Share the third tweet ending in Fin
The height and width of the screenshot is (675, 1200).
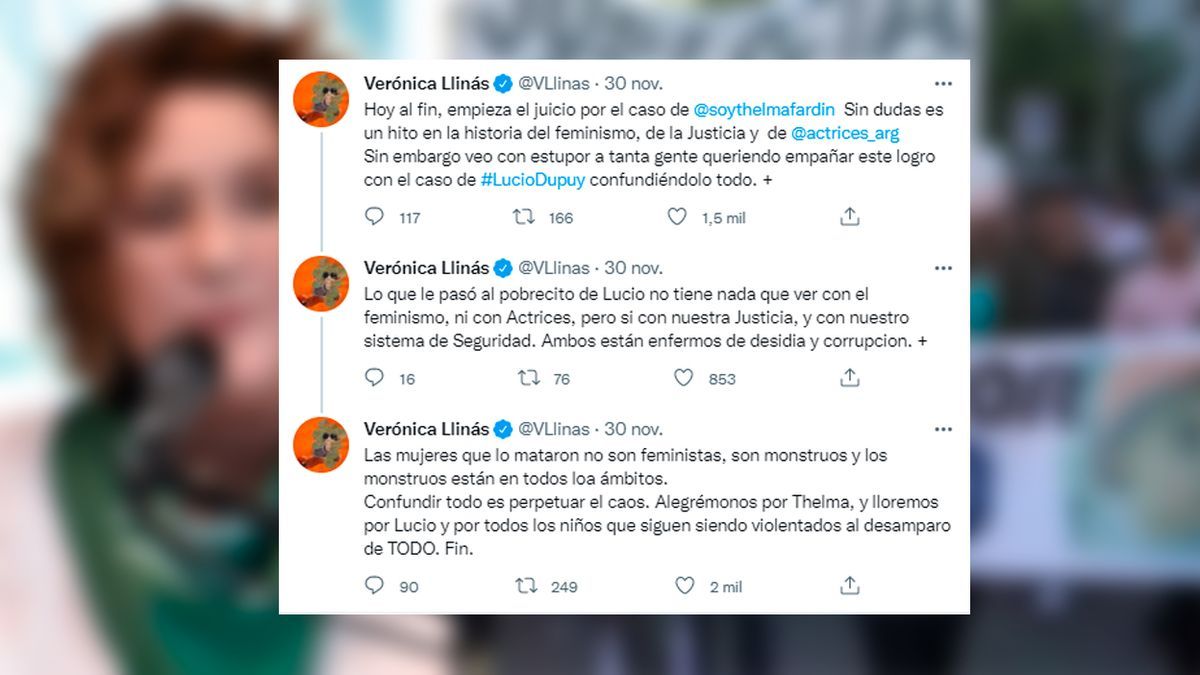pos(849,585)
